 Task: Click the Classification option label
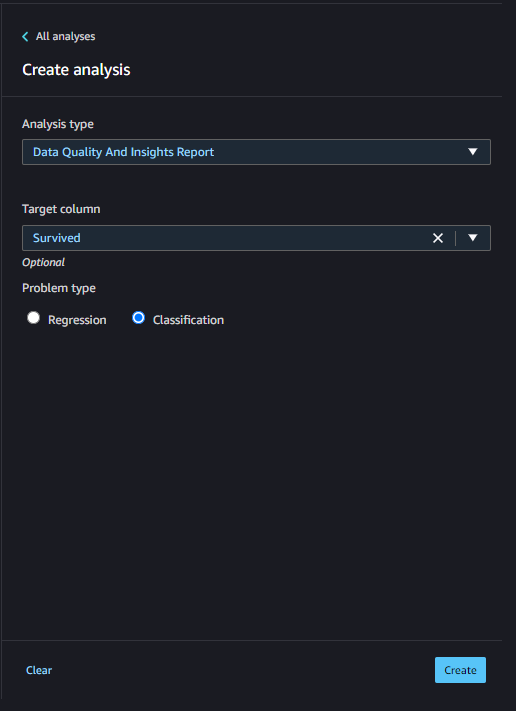click(x=188, y=320)
